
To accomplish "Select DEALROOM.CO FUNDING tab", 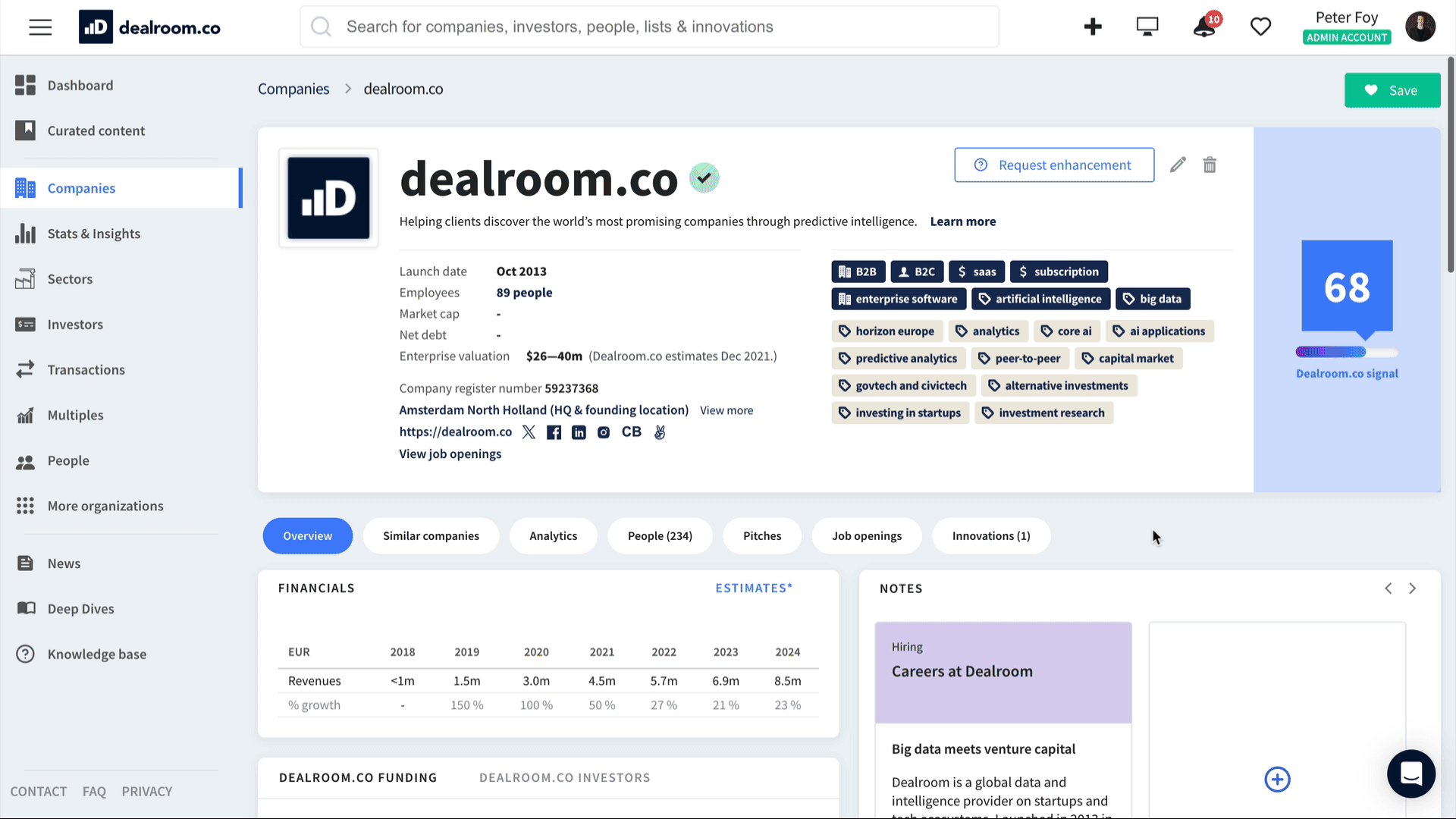I will [x=358, y=777].
